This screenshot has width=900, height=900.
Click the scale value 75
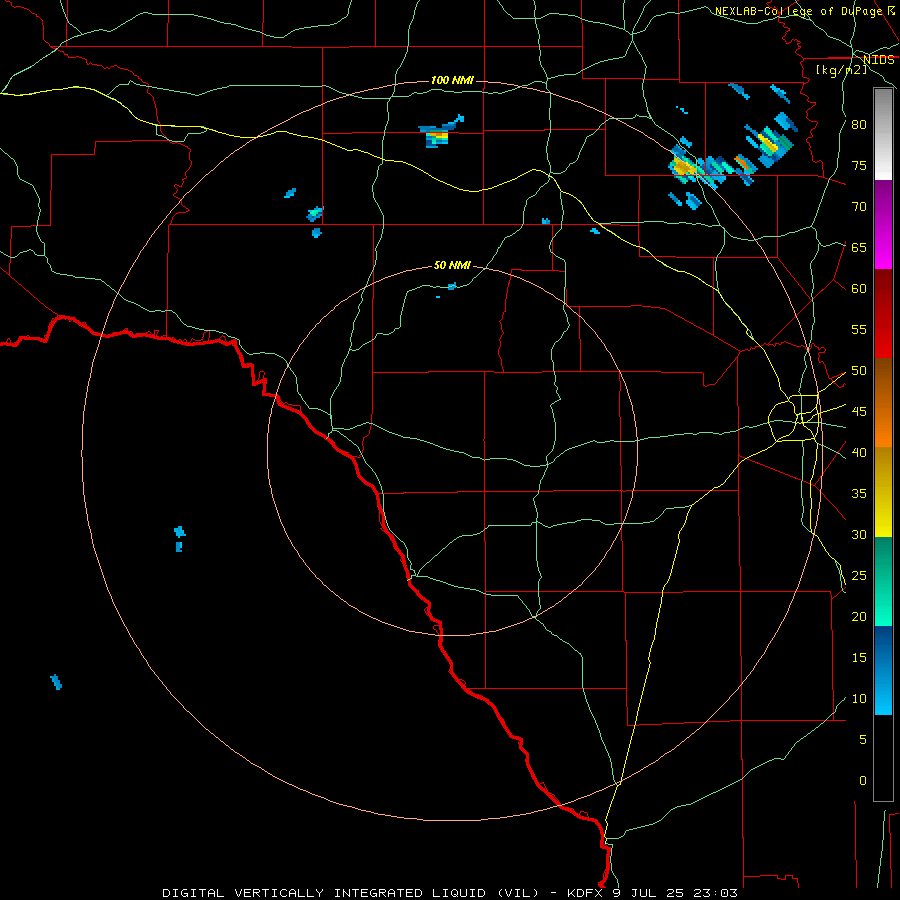859,165
